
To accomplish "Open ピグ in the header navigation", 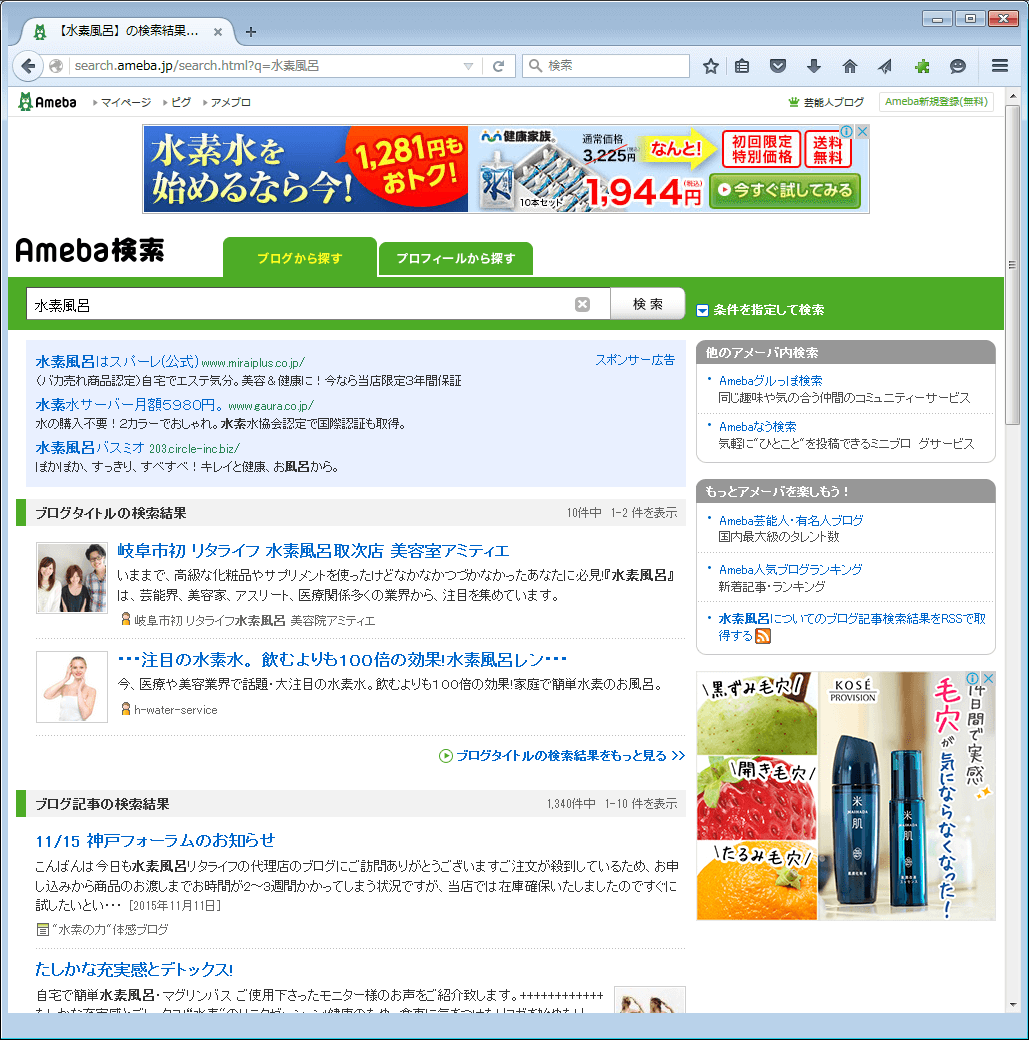I will (x=180, y=102).
